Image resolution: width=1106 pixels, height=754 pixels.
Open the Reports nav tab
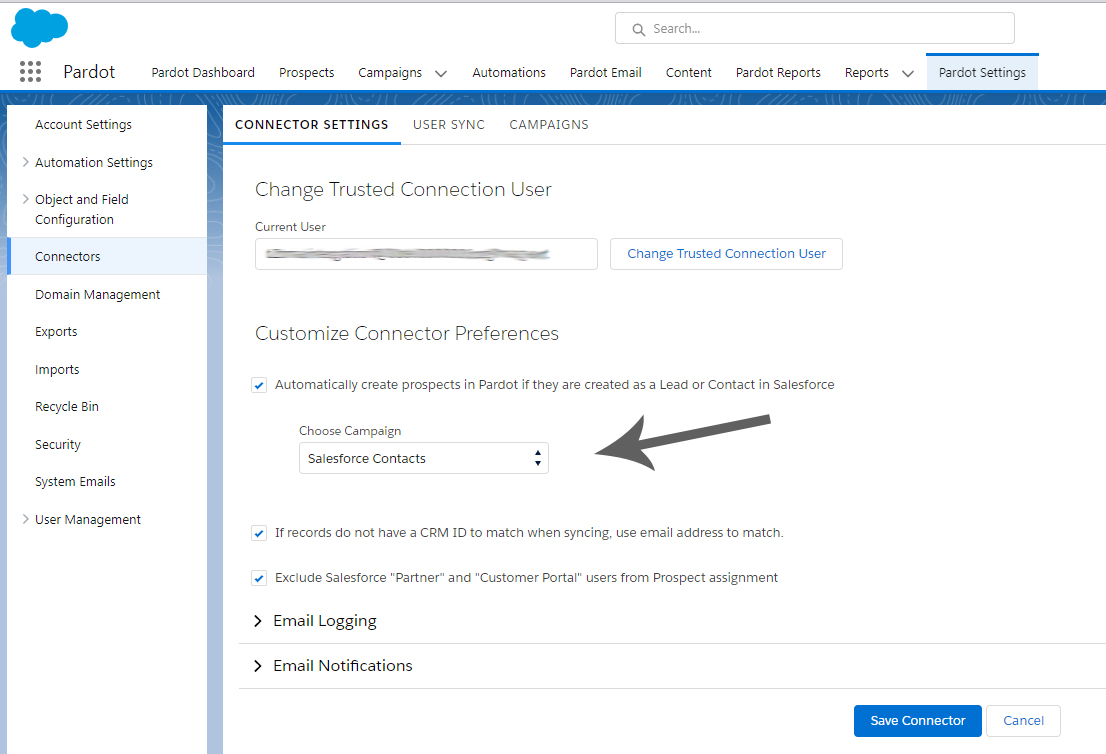[866, 73]
